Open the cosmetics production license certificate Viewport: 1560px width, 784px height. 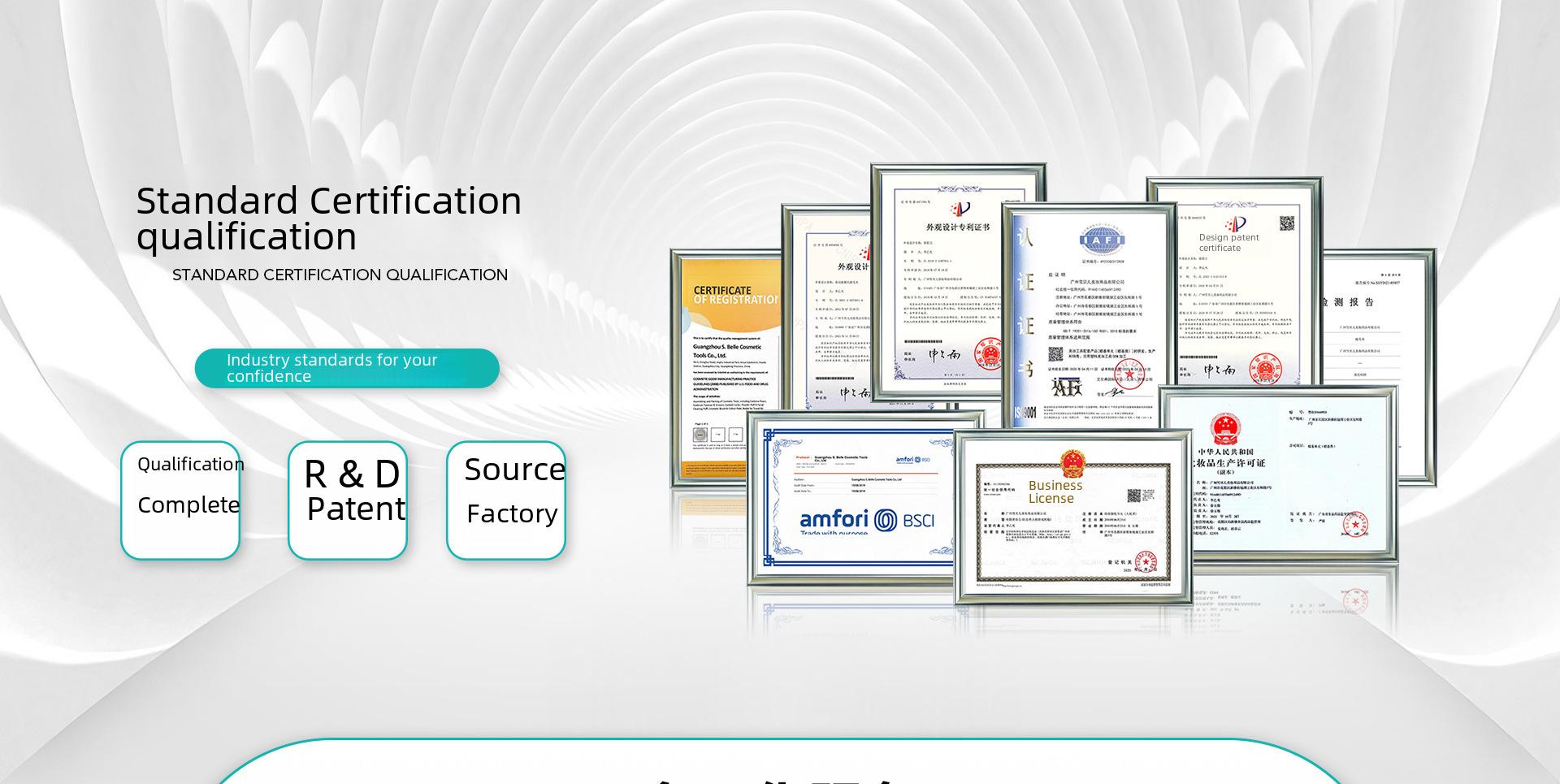coord(1278,474)
